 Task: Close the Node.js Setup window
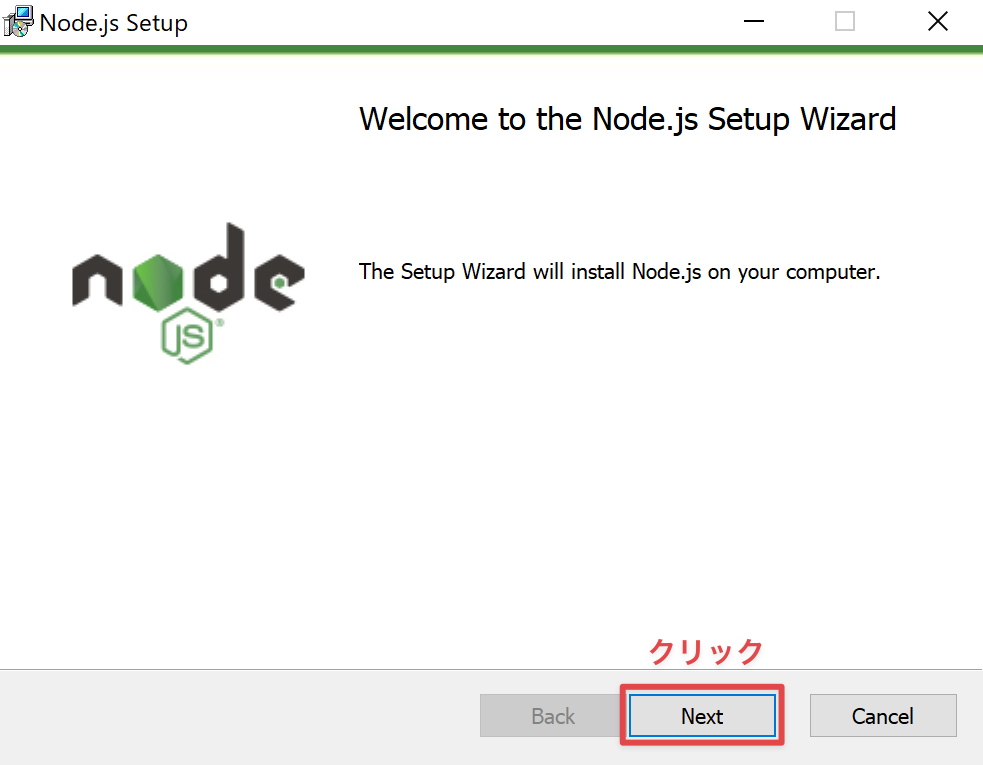click(937, 22)
